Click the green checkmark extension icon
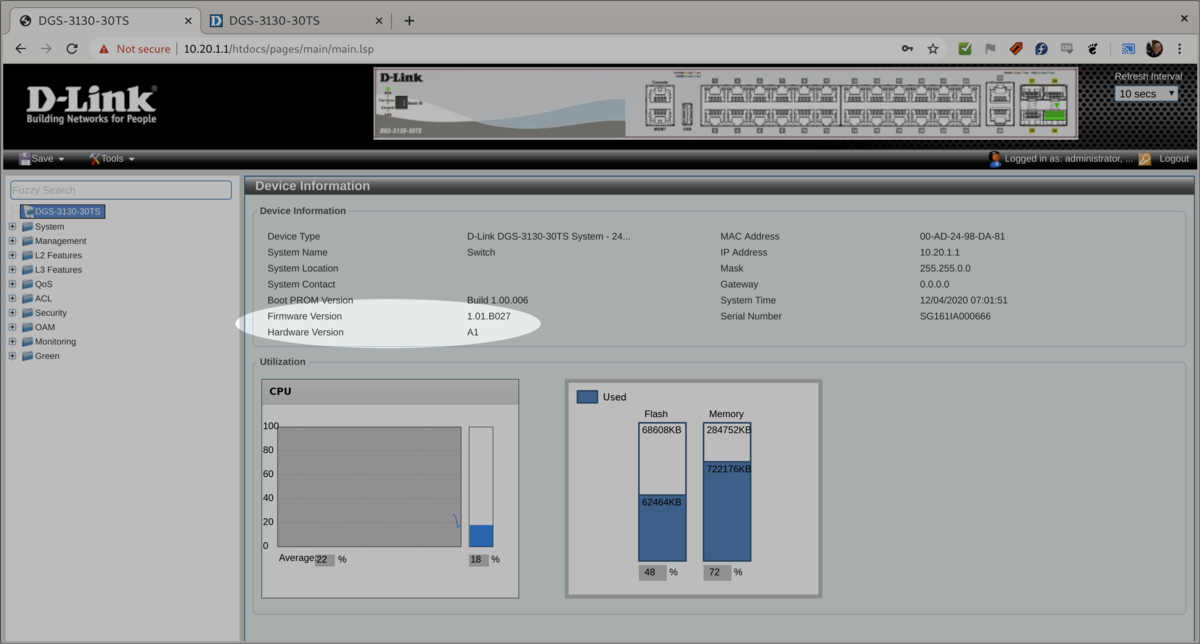1200x644 pixels. click(x=964, y=48)
